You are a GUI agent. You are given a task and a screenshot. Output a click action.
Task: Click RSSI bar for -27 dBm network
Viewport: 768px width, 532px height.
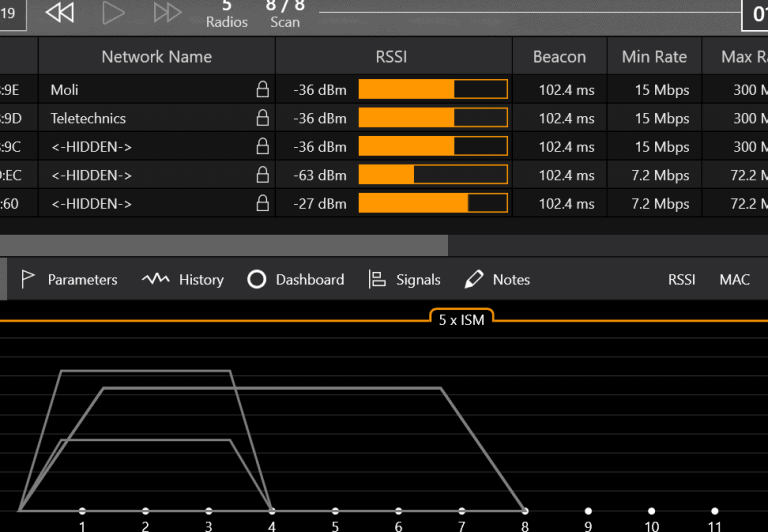point(433,204)
